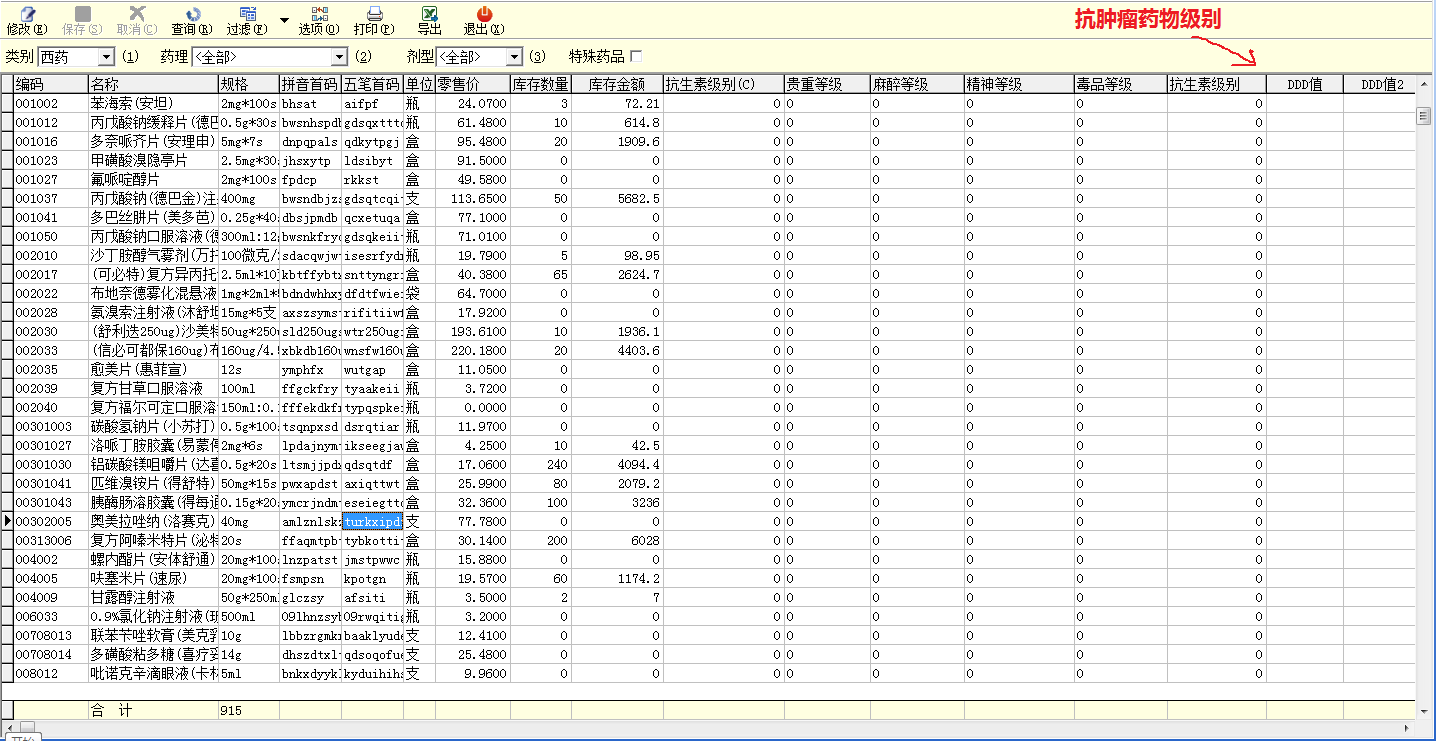1436x741 pixels.
Task: Select the drug name 苯海索(安坦)
Action: (x=153, y=104)
